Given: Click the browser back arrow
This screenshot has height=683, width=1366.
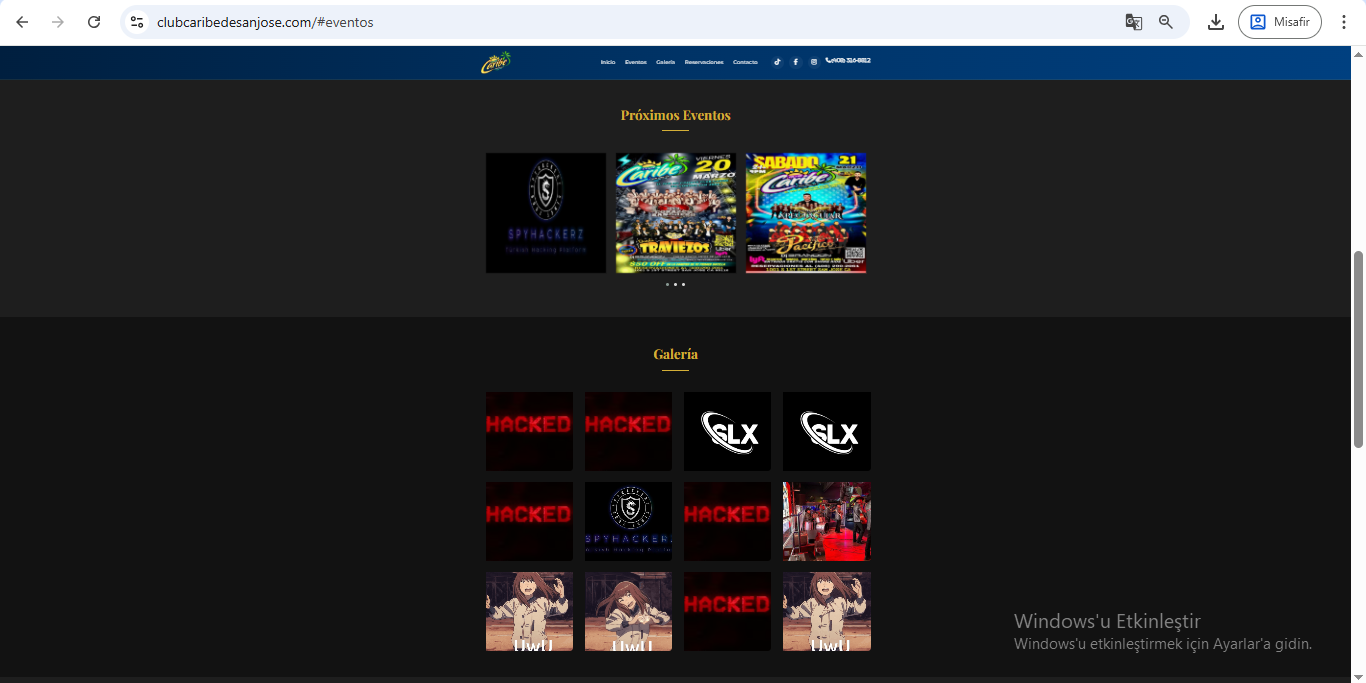Looking at the screenshot, I should 22,22.
